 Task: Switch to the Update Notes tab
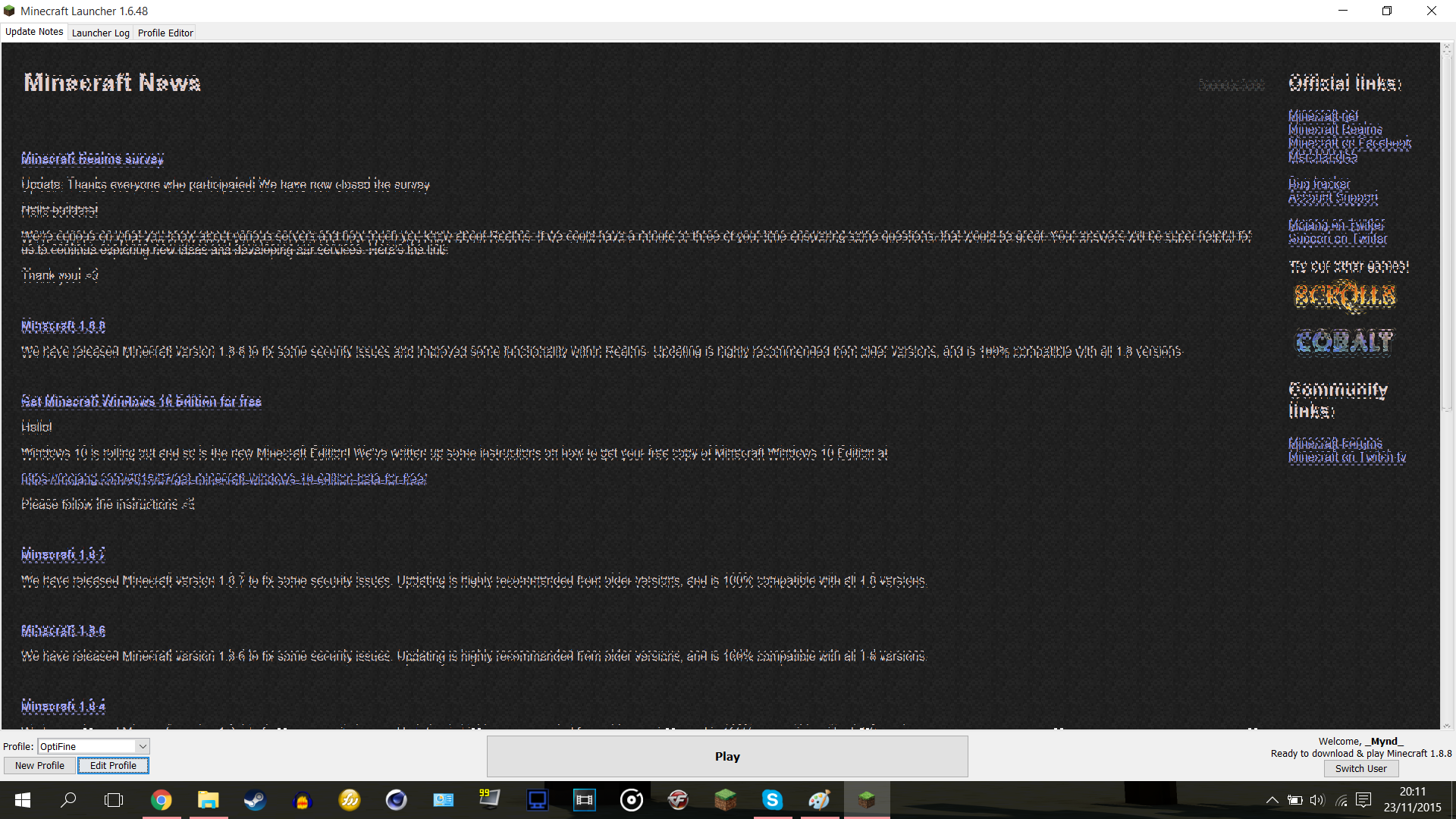(34, 32)
